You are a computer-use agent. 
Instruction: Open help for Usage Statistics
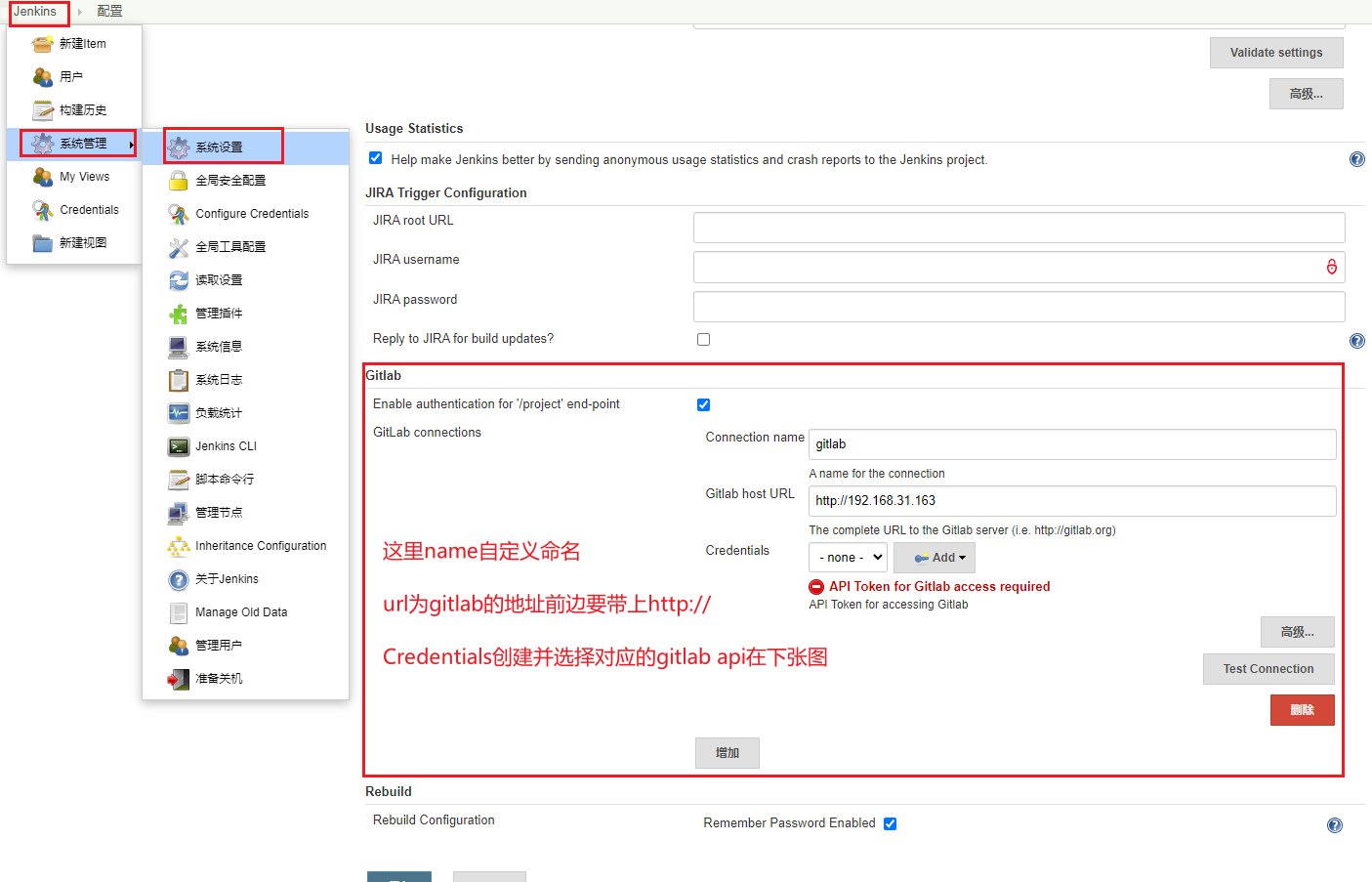[x=1357, y=159]
